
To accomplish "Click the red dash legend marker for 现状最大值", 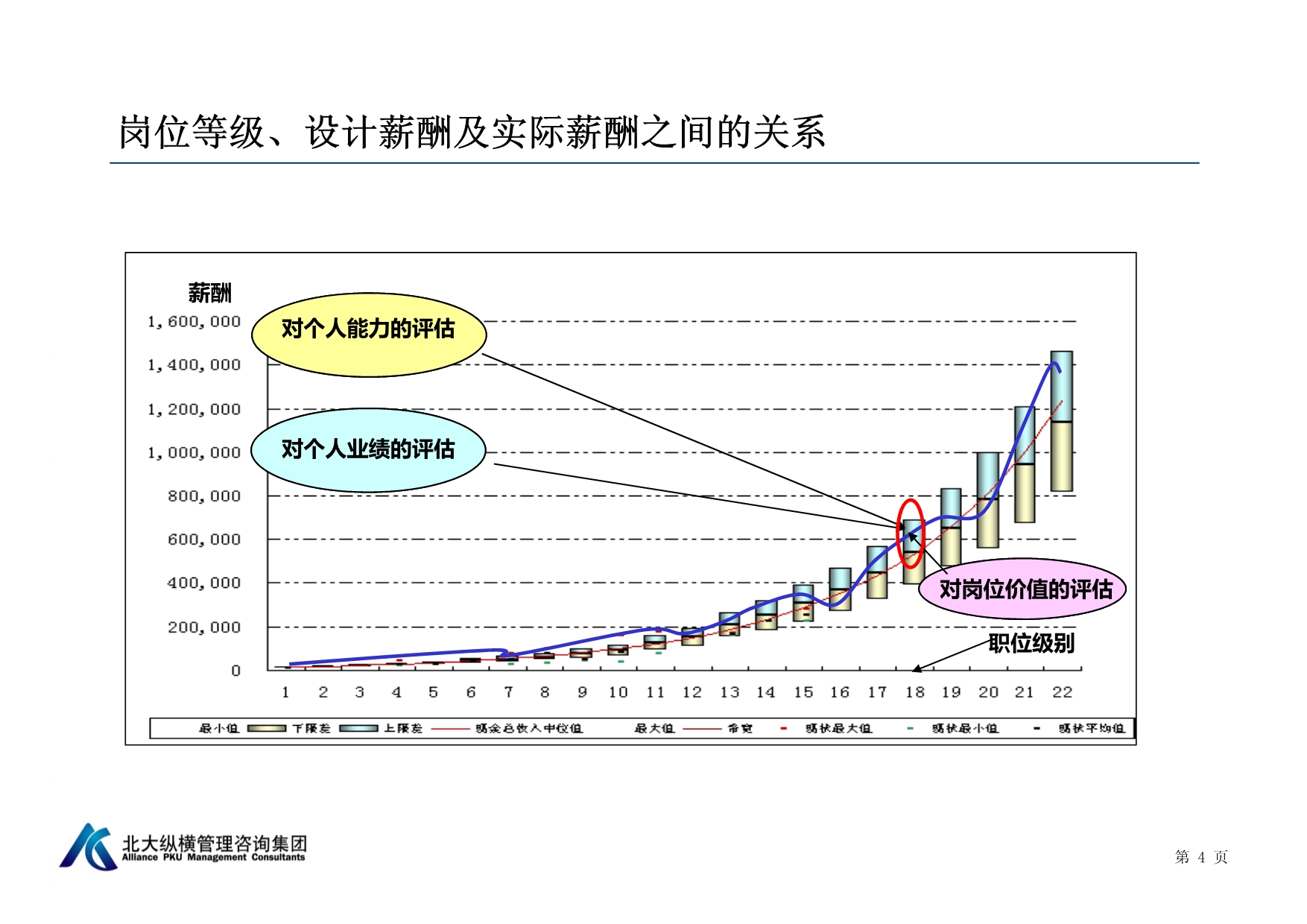I will coord(784,729).
